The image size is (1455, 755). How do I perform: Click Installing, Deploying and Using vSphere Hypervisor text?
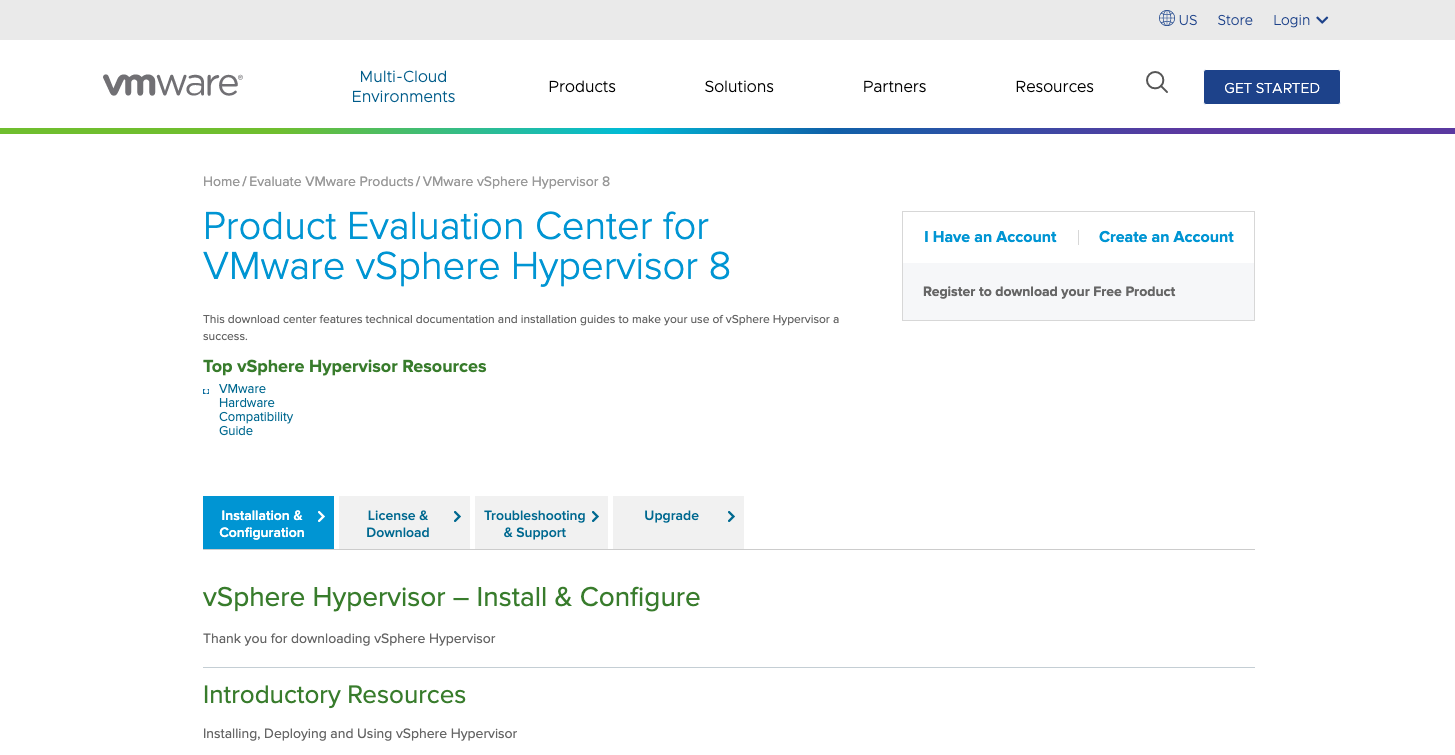point(360,734)
